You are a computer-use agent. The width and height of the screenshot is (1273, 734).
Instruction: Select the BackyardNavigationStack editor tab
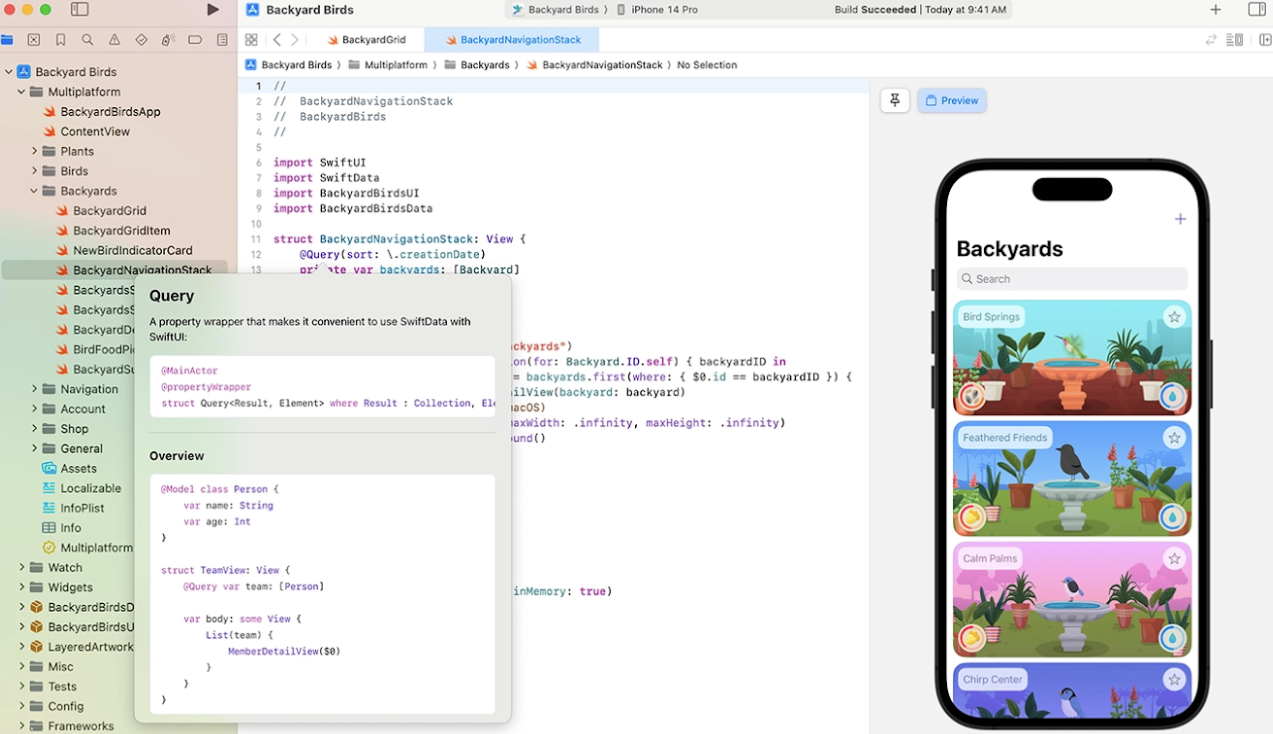coord(512,40)
